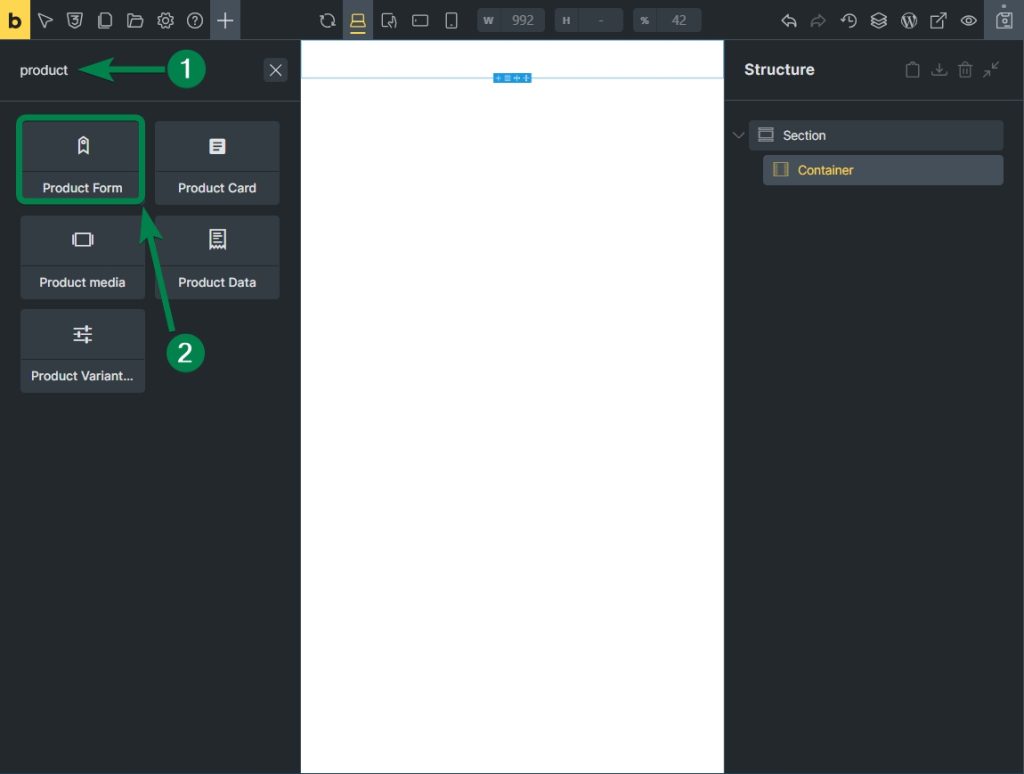The width and height of the screenshot is (1024, 774).
Task: Collapse all items in the Structure panel
Action: (x=991, y=70)
